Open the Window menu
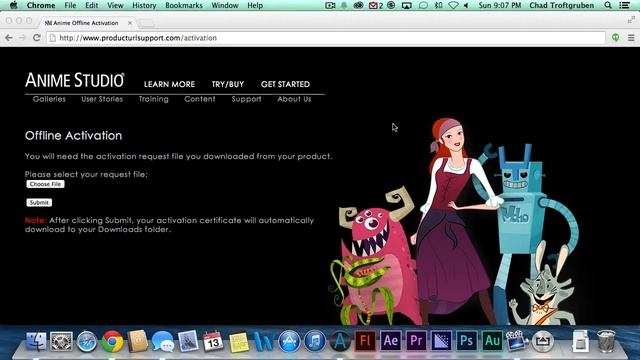640x360 pixels. (x=225, y=5)
